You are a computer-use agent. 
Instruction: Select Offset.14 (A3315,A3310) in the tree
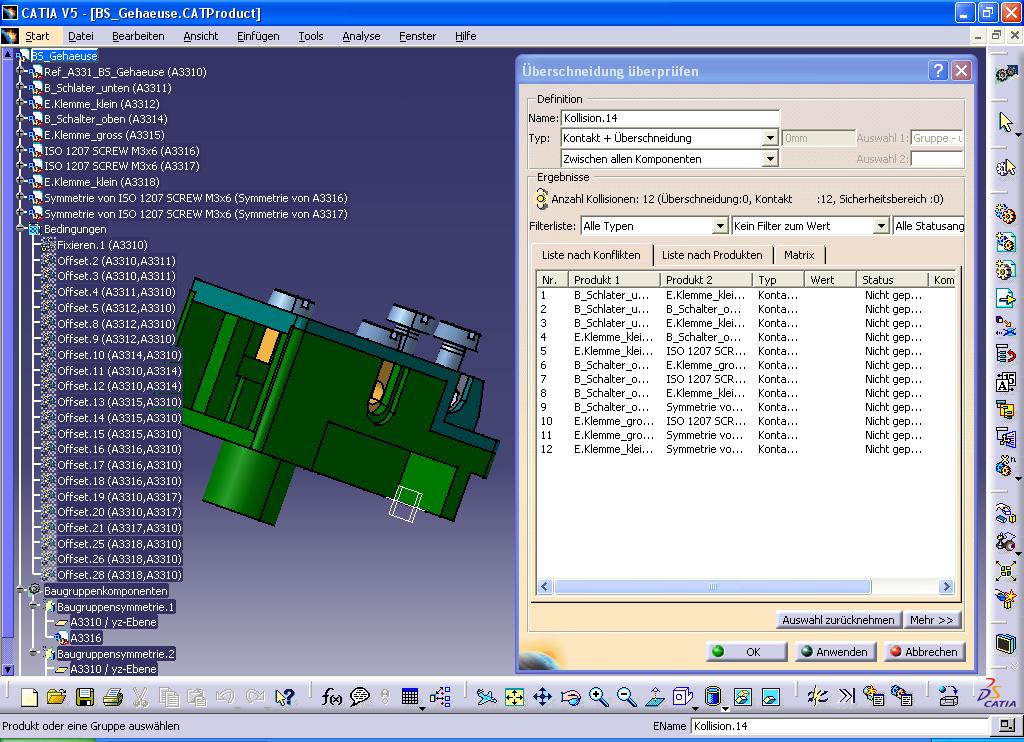coord(119,417)
